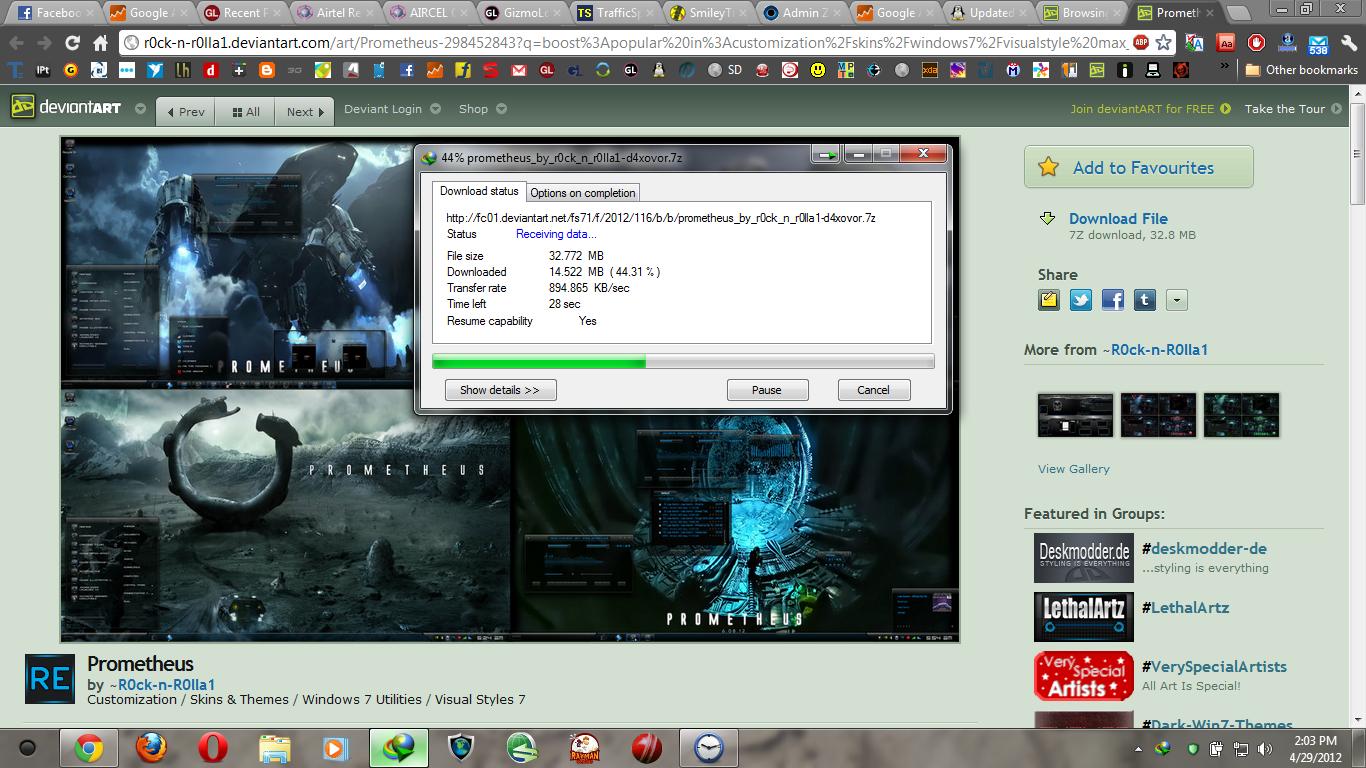Open the Adblock Plus (ABP) extension icon
1366x768 pixels.
(x=1140, y=43)
